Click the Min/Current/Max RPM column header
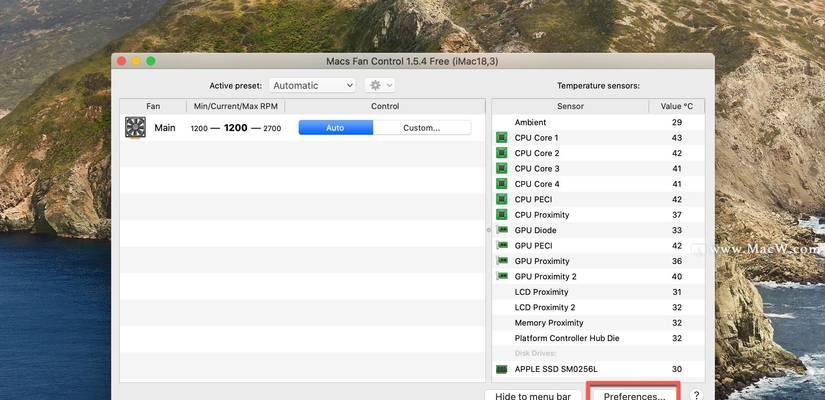Screen dimensions: 825x400 pos(236,106)
